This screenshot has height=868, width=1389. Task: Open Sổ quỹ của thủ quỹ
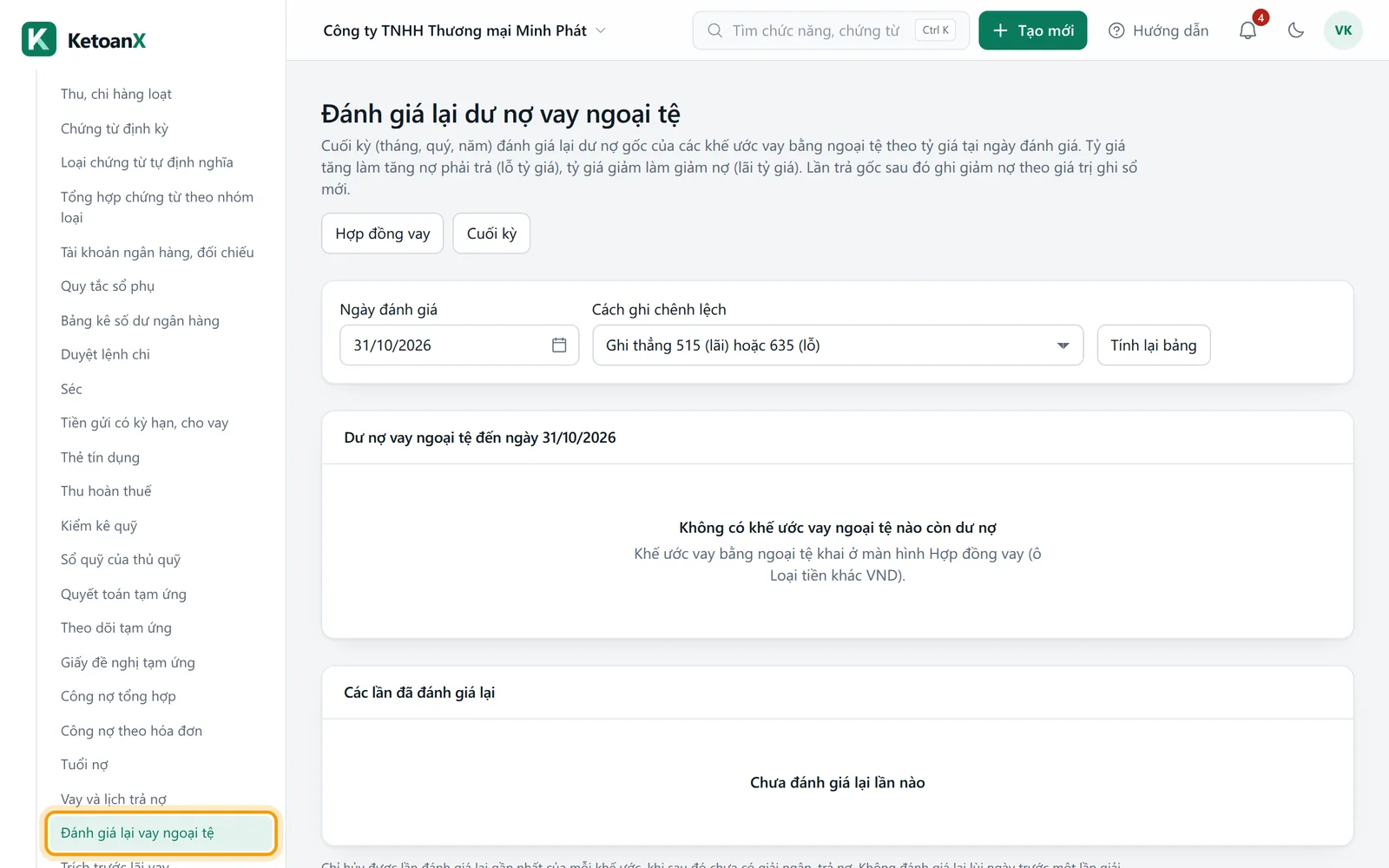[121, 560]
